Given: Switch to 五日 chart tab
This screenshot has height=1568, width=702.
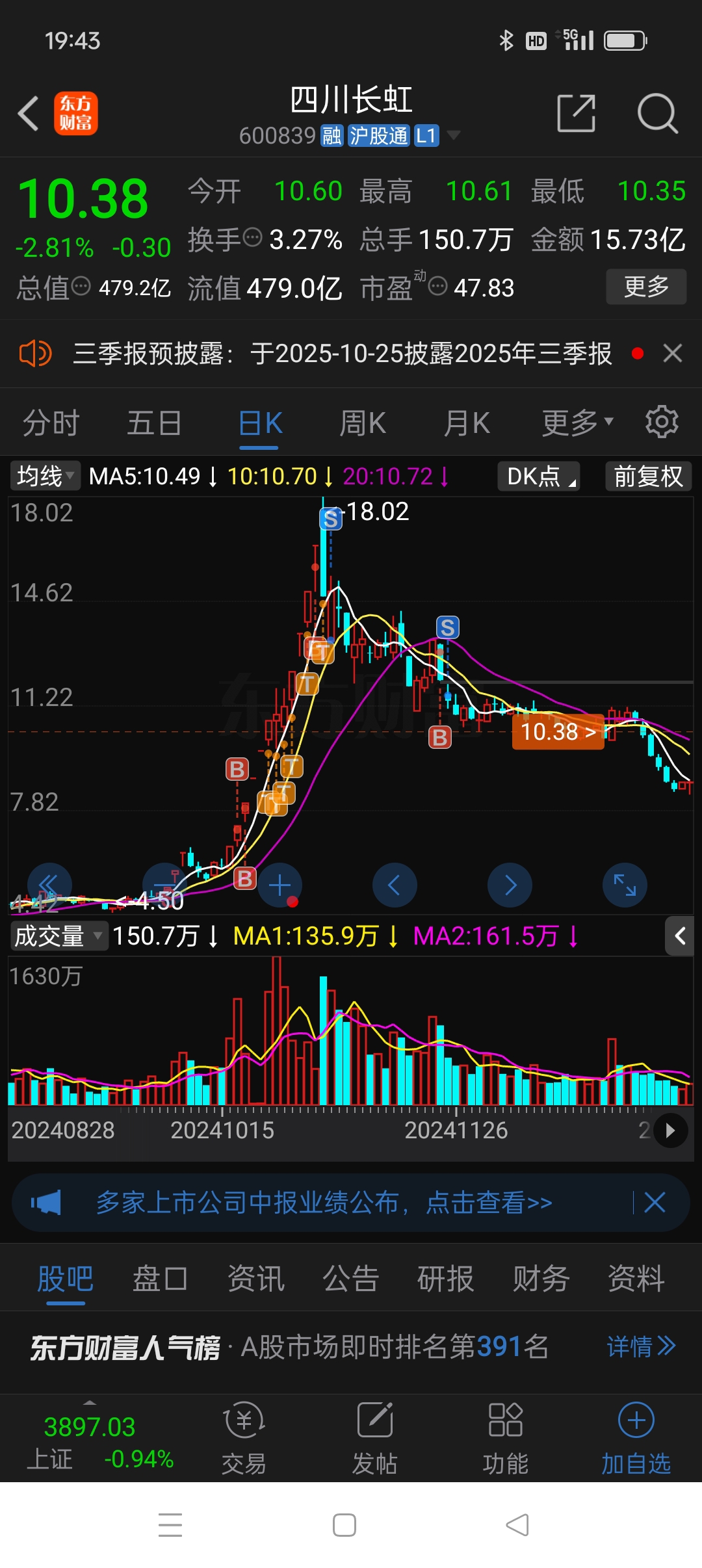Looking at the screenshot, I should [x=154, y=423].
